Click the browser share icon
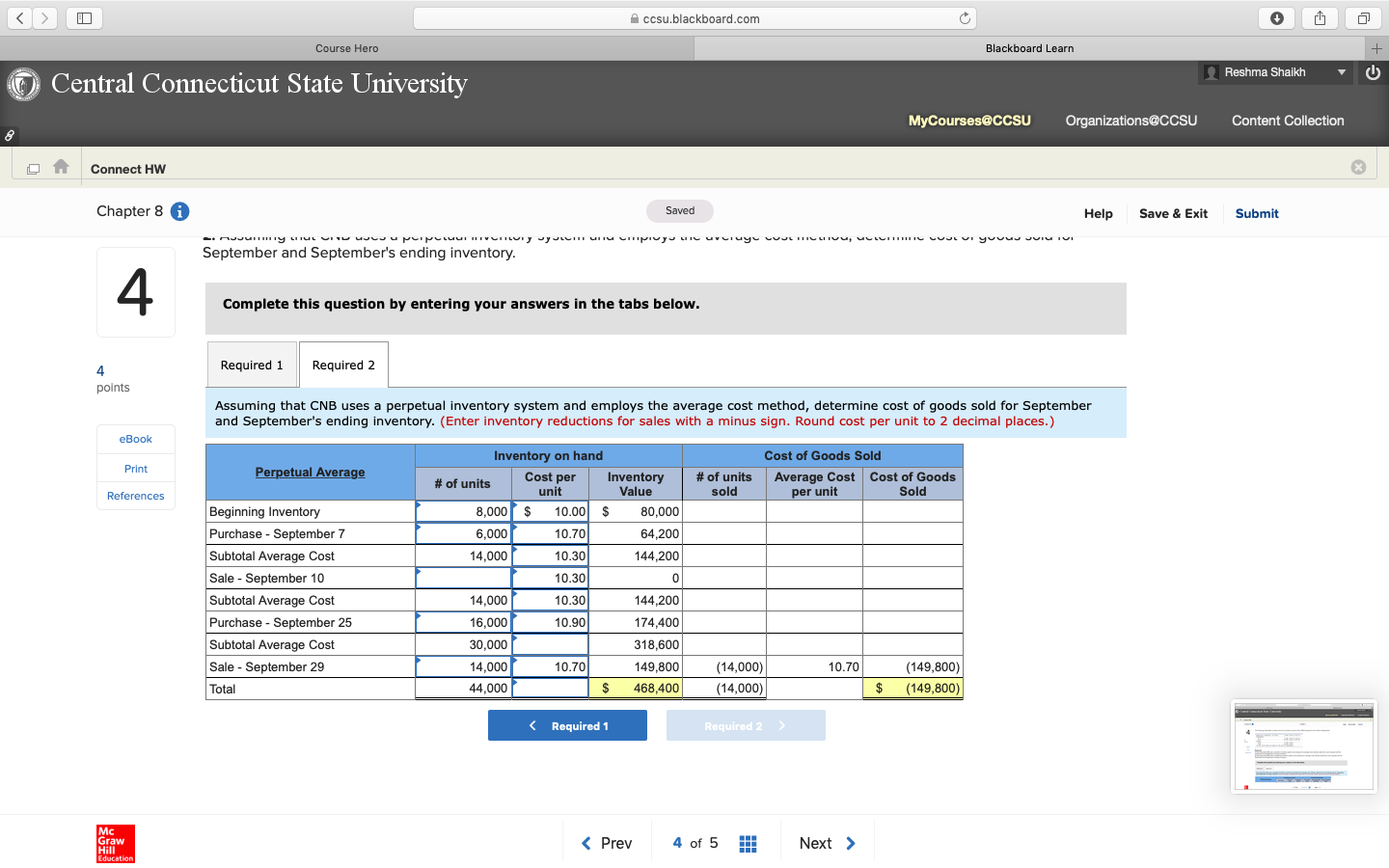1389x868 pixels. pos(1319,17)
